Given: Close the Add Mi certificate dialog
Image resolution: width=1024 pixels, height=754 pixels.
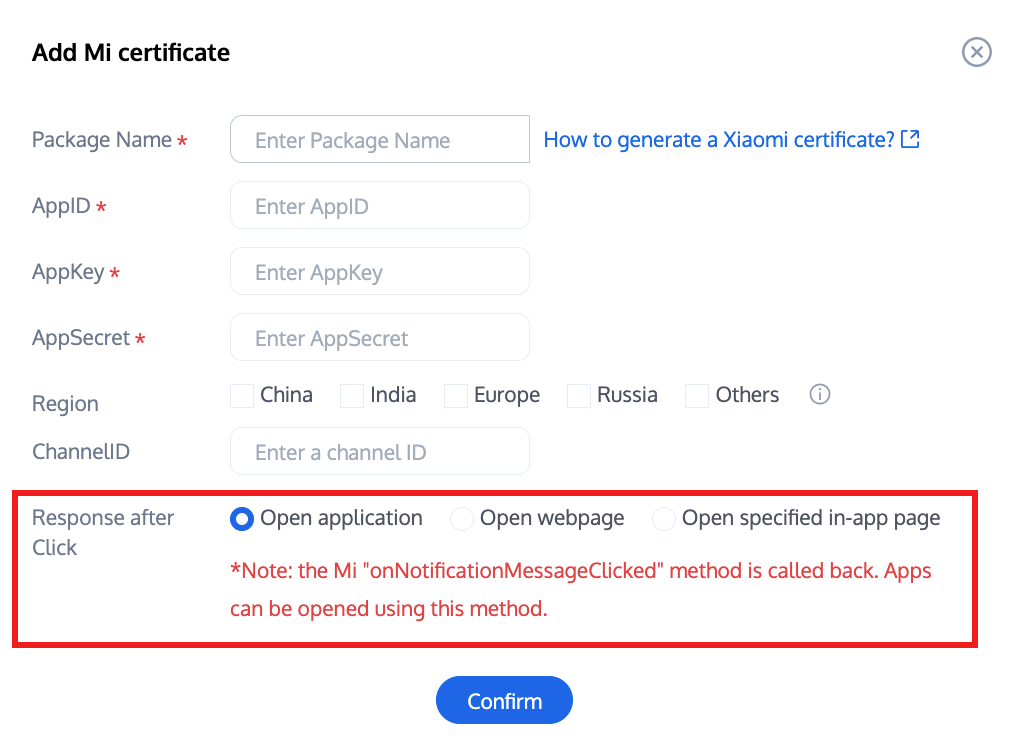Looking at the screenshot, I should click(976, 52).
